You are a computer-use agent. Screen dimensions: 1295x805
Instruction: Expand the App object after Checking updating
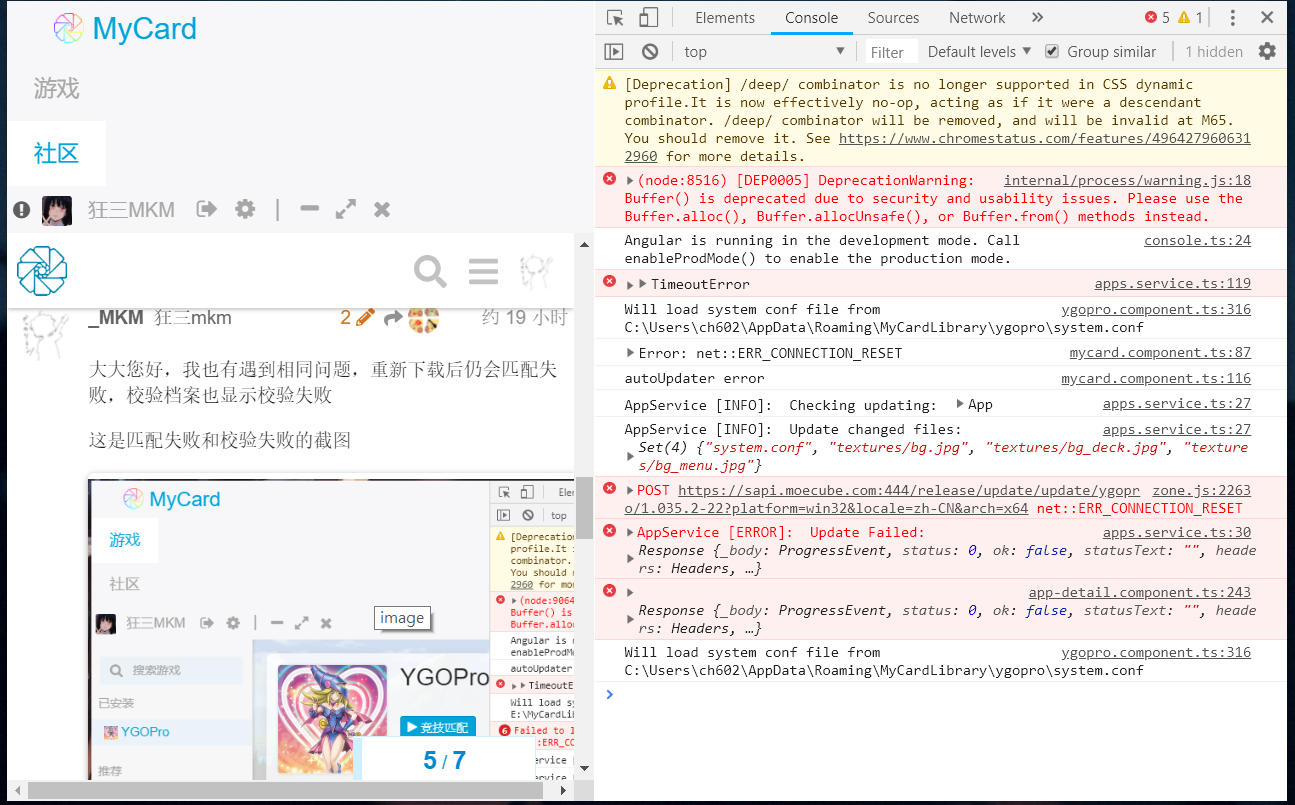(960, 404)
